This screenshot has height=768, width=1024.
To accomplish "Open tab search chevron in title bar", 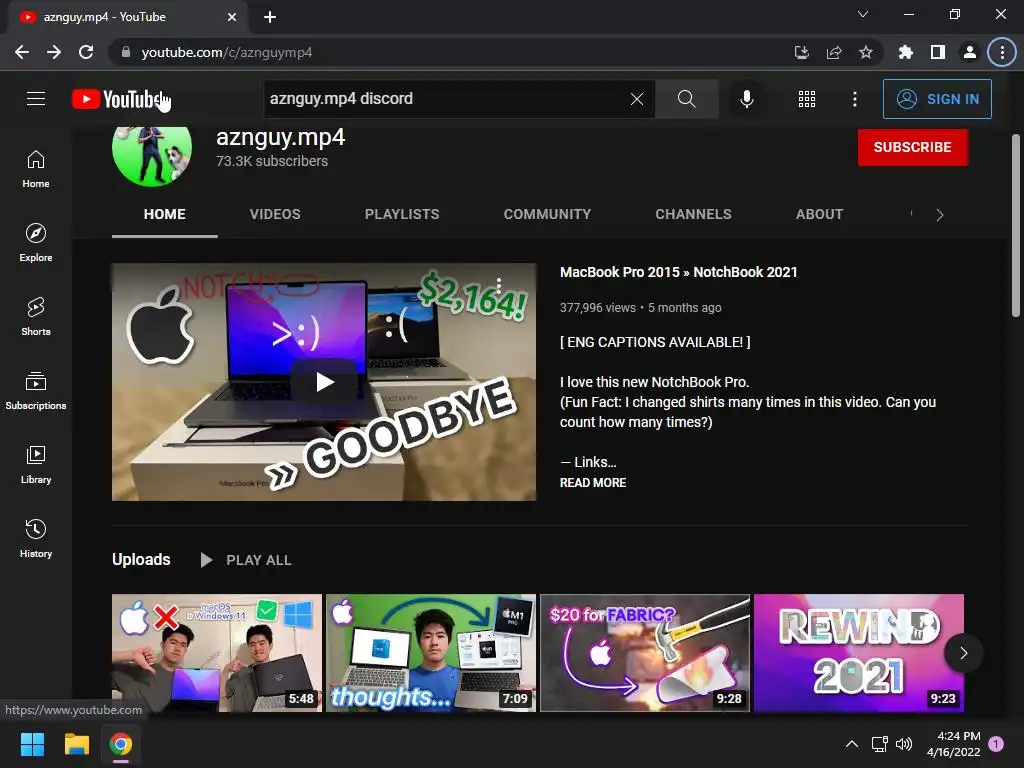I will 863,14.
